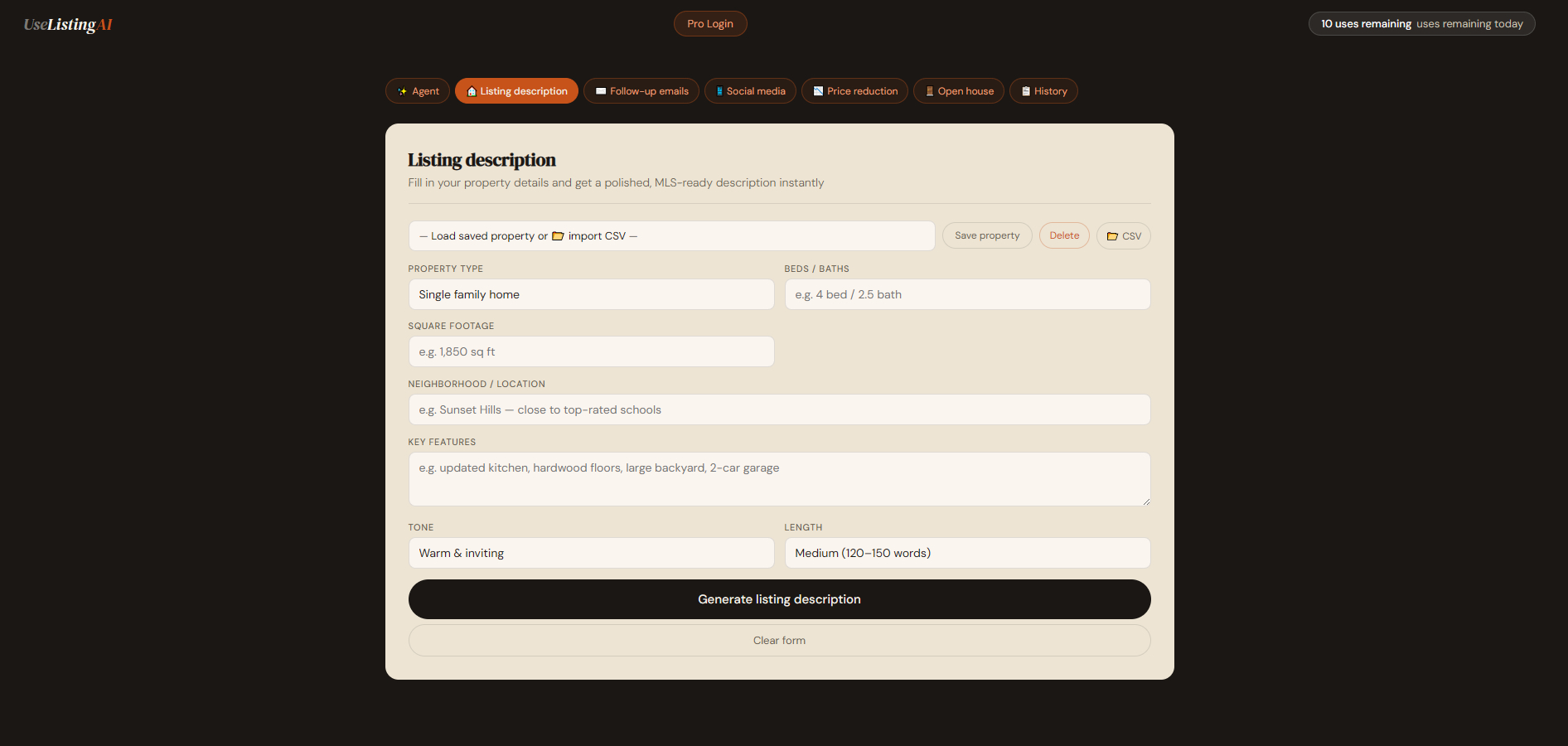Click the Save property button
Viewport: 1568px width, 746px height.
[987, 235]
